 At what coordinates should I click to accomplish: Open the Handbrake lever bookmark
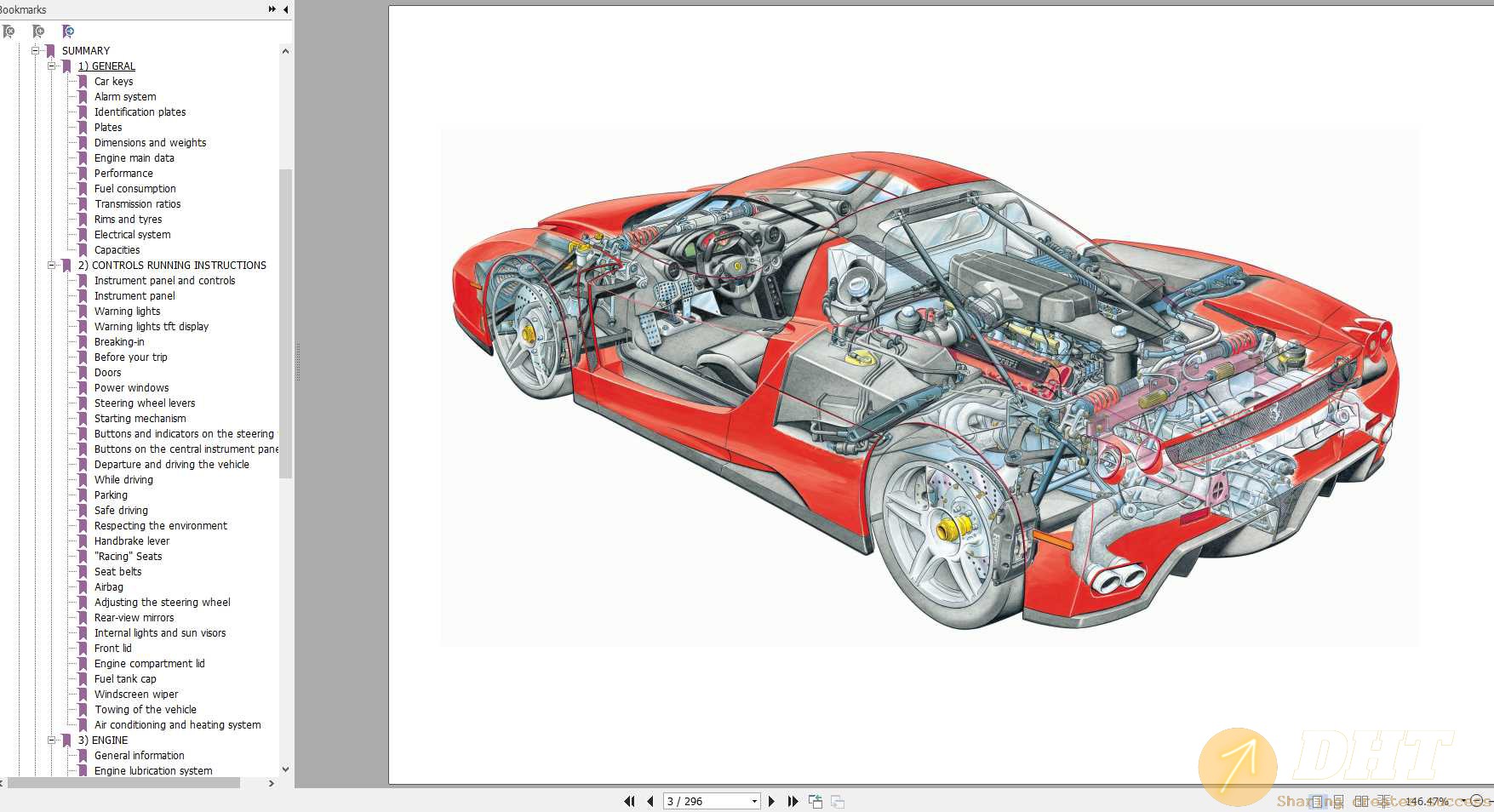(132, 540)
